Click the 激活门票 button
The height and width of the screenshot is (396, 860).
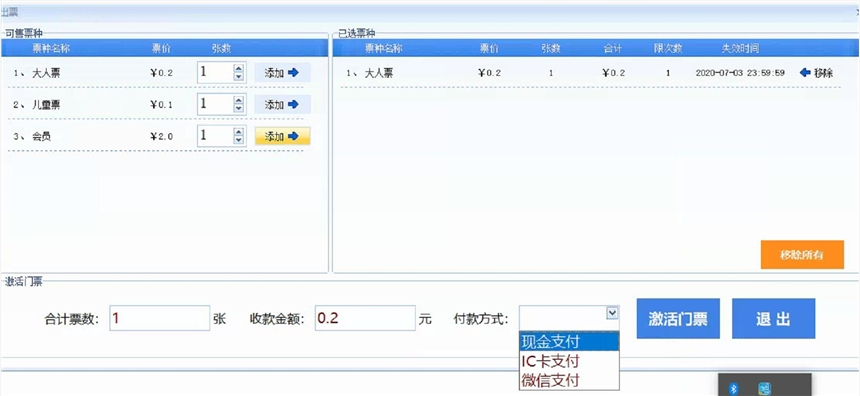pyautogui.click(x=678, y=319)
